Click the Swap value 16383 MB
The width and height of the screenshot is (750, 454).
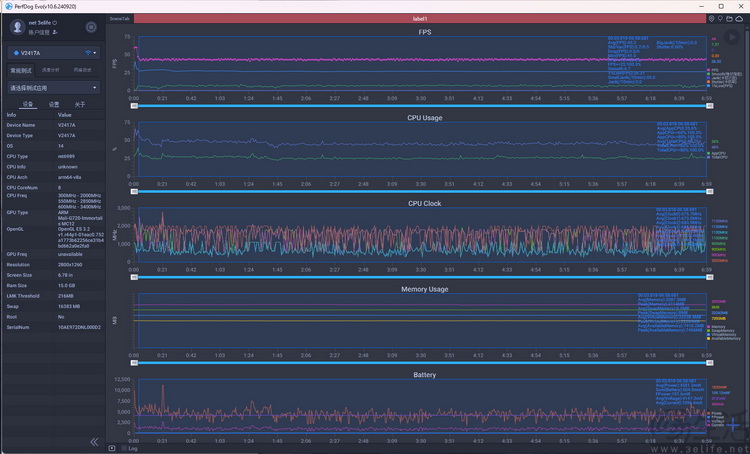69,307
